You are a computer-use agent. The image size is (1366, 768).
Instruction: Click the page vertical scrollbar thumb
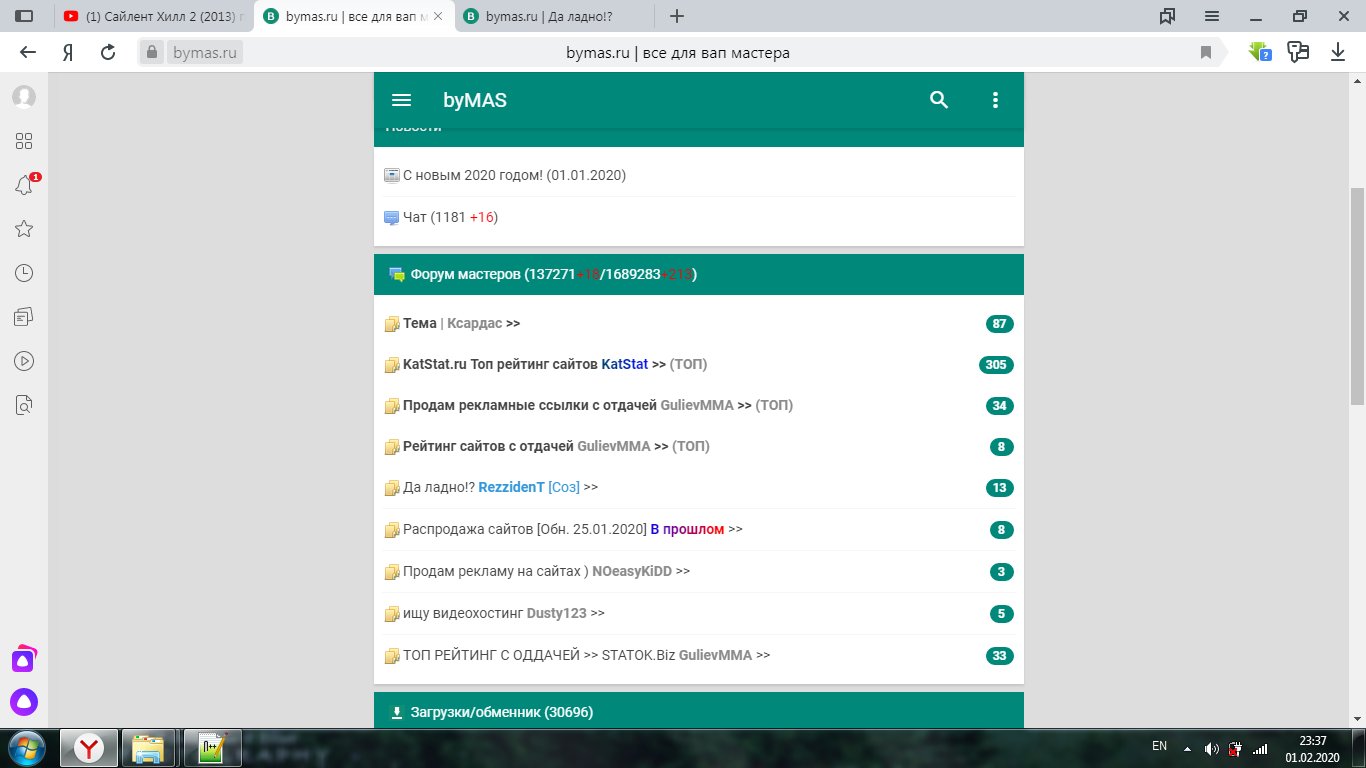click(x=1357, y=295)
